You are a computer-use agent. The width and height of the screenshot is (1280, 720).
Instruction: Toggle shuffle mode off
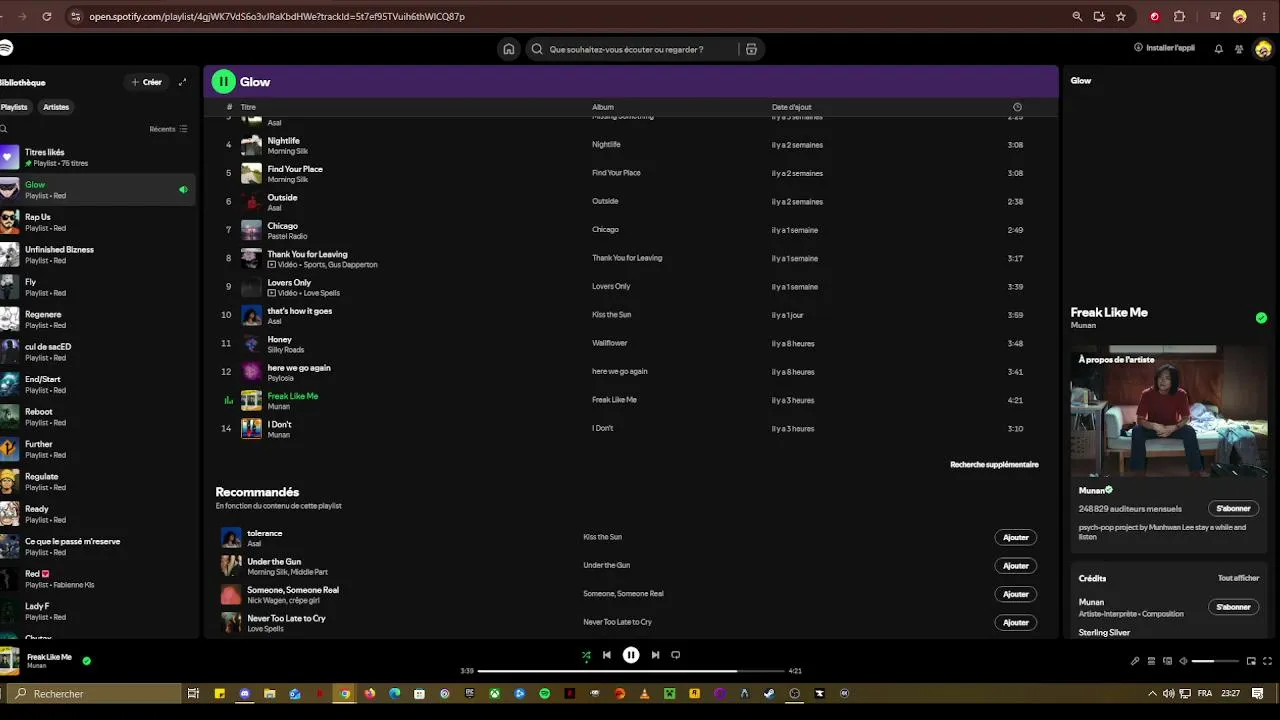(586, 655)
